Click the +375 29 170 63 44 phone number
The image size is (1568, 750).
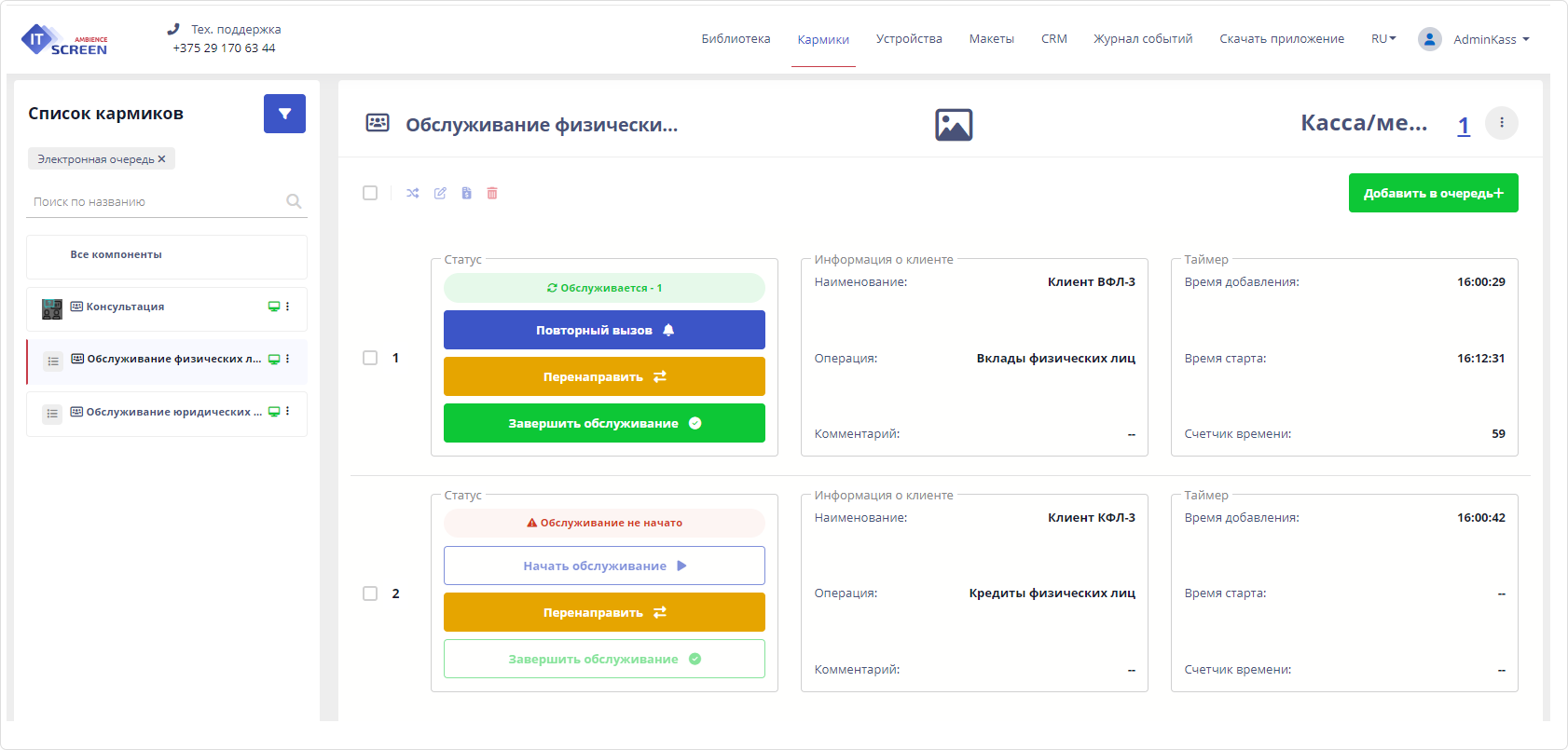click(x=224, y=48)
